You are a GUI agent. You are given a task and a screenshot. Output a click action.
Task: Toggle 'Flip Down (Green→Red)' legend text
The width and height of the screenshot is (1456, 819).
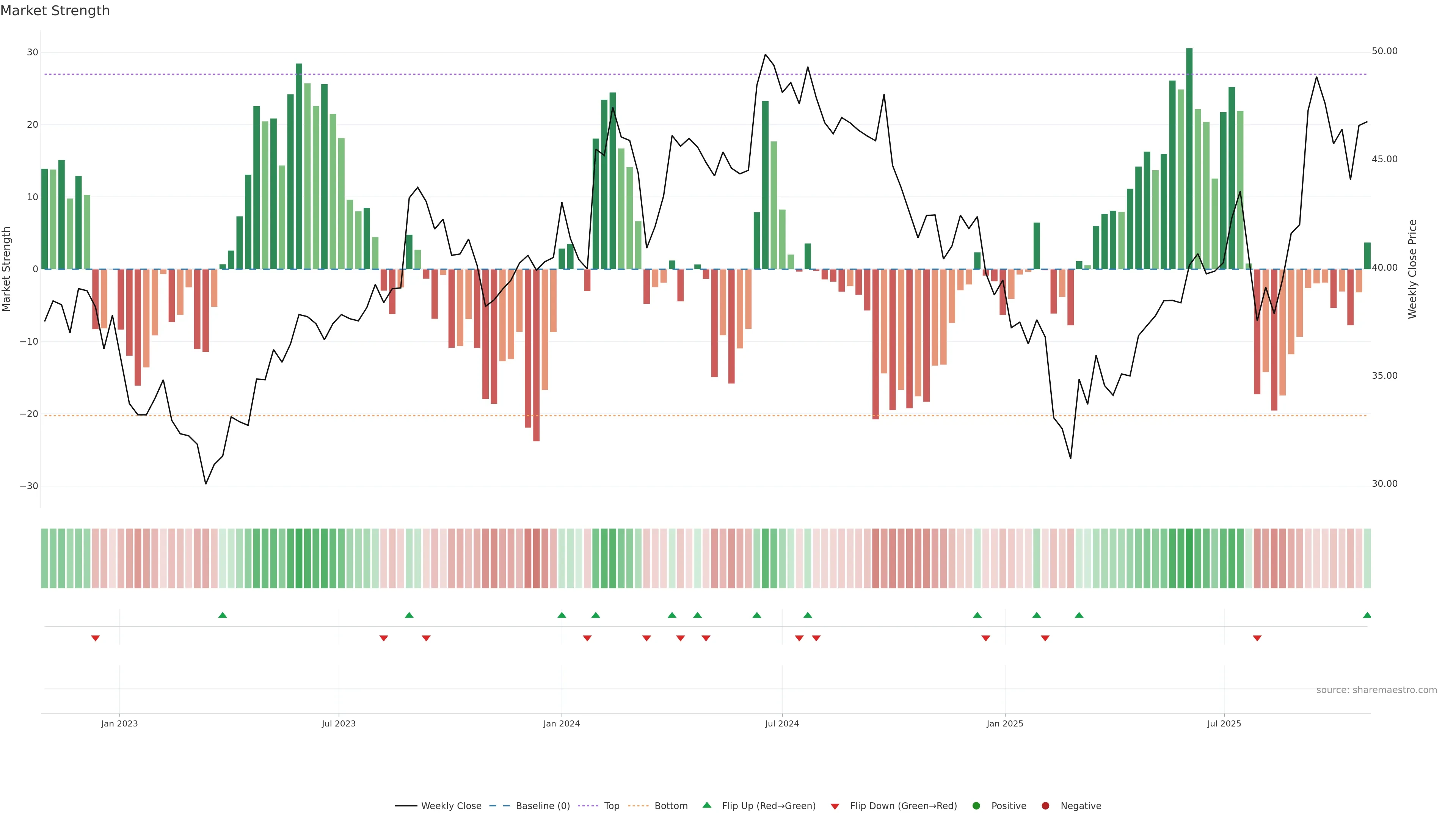903,805
